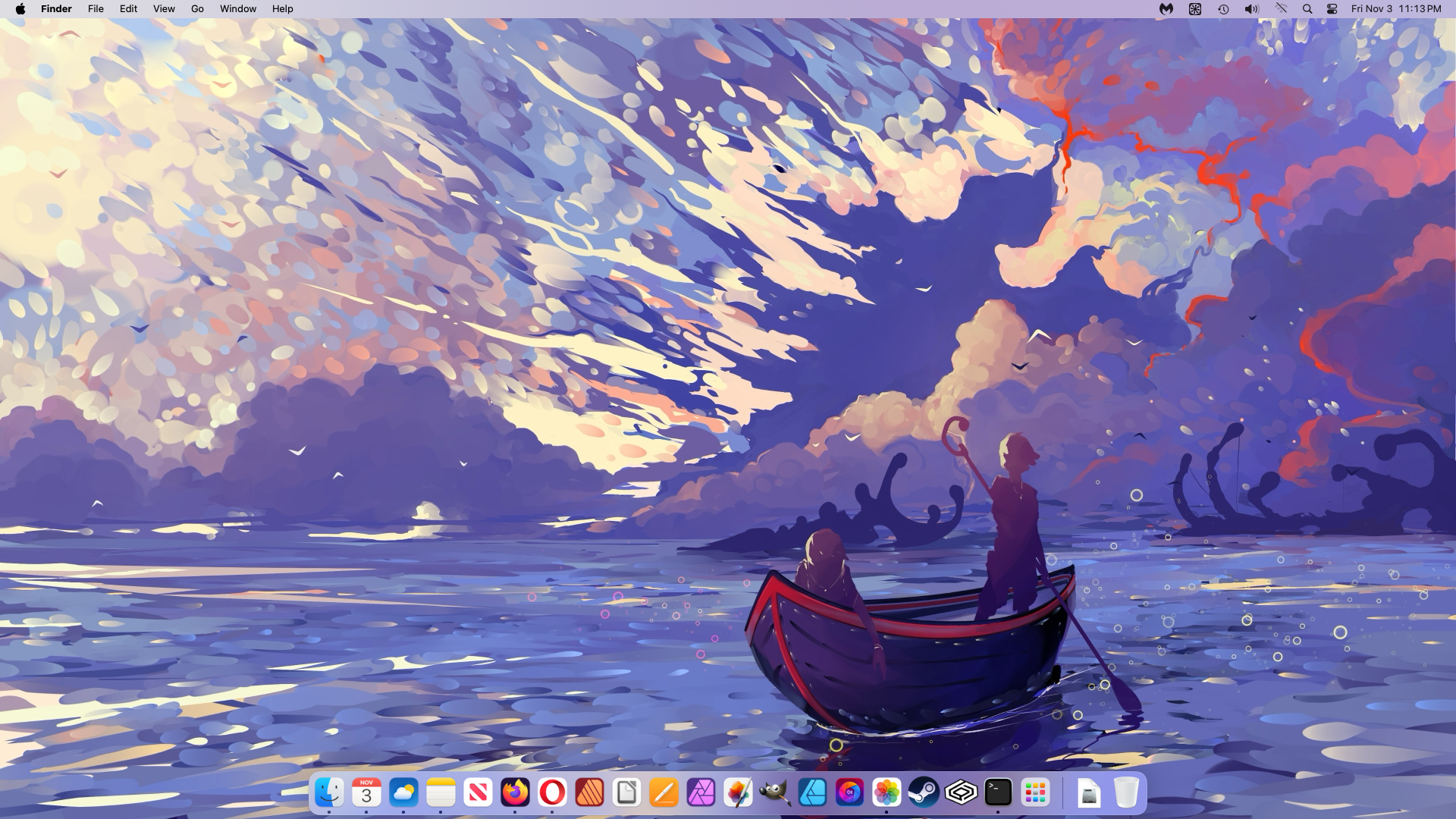Open Finder from the Dock
Viewport: 1456px width, 819px height.
click(x=329, y=793)
